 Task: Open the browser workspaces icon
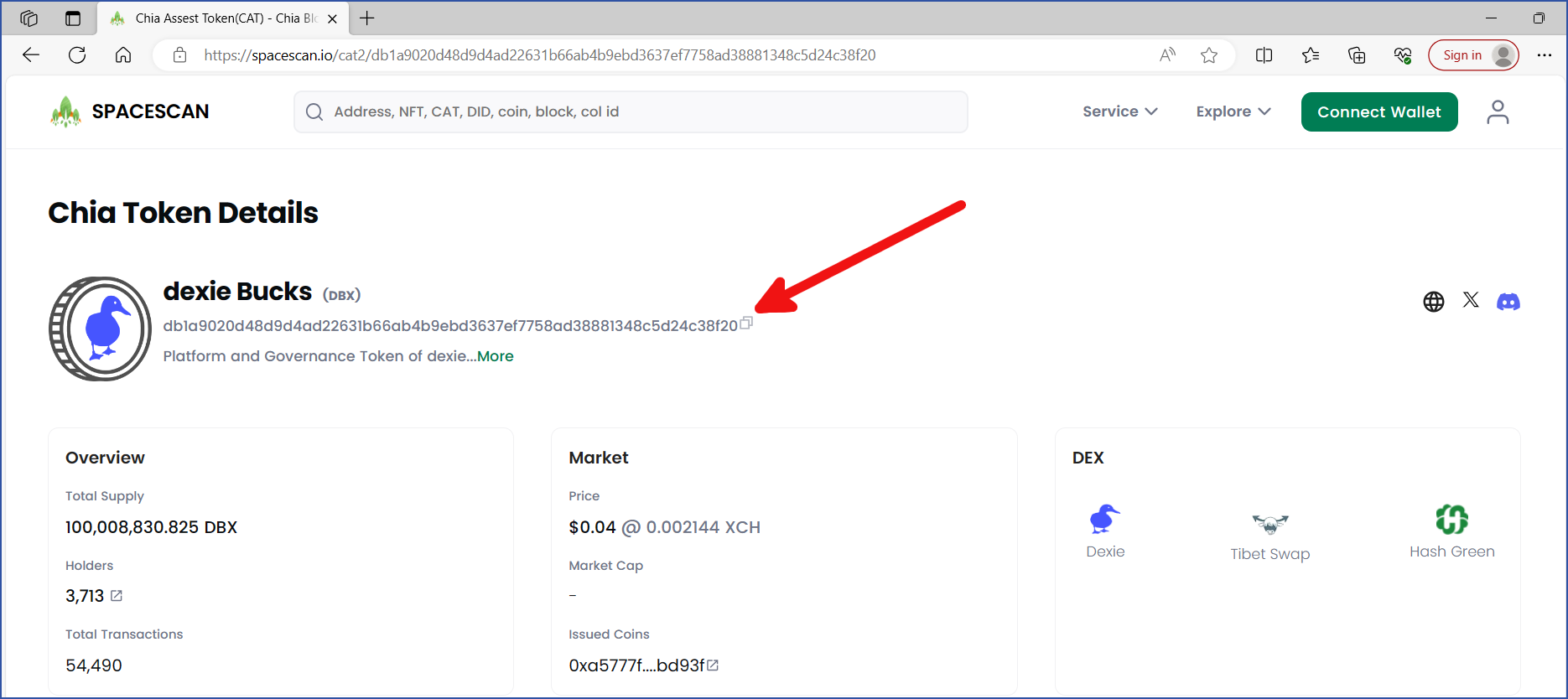tap(29, 18)
